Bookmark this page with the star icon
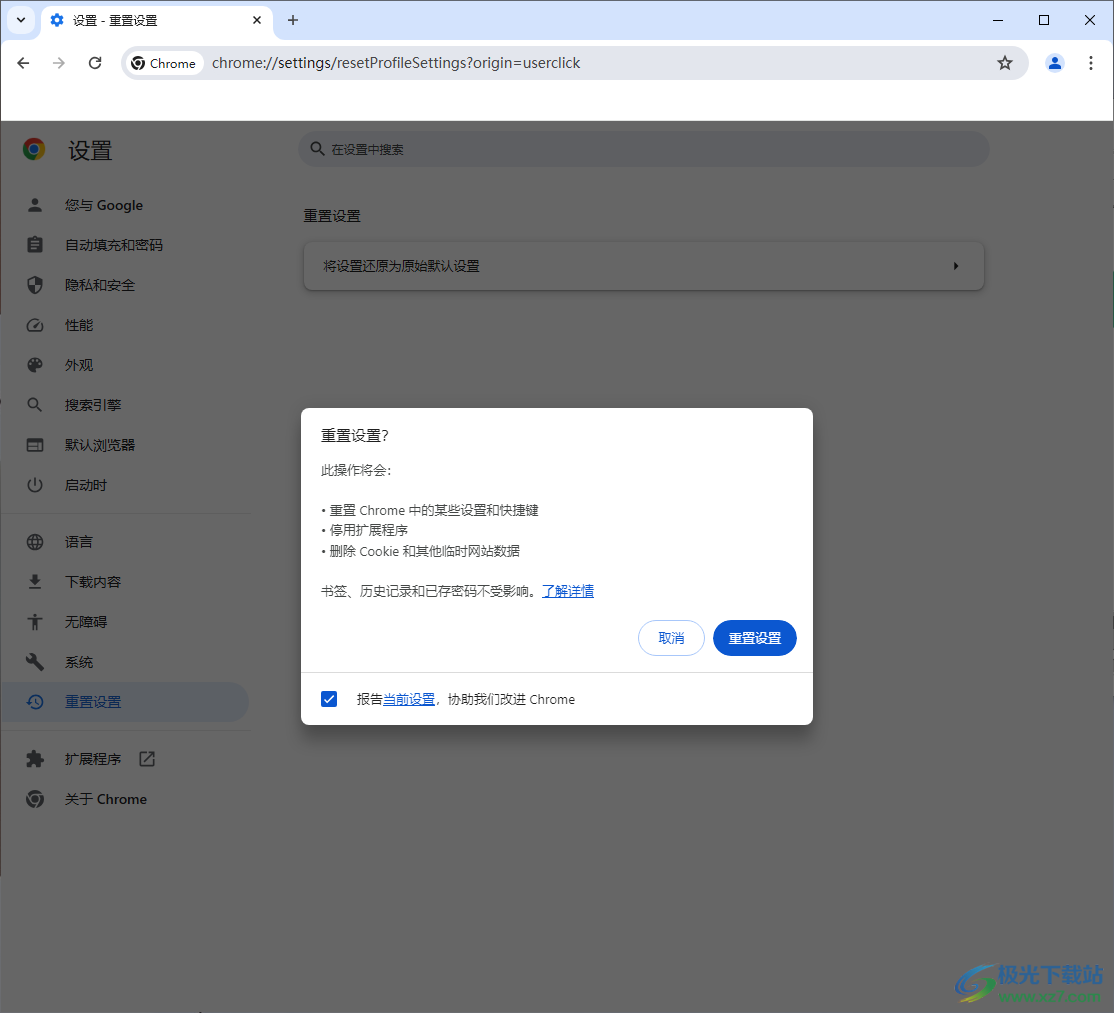Image resolution: width=1114 pixels, height=1013 pixels. pos(1005,63)
